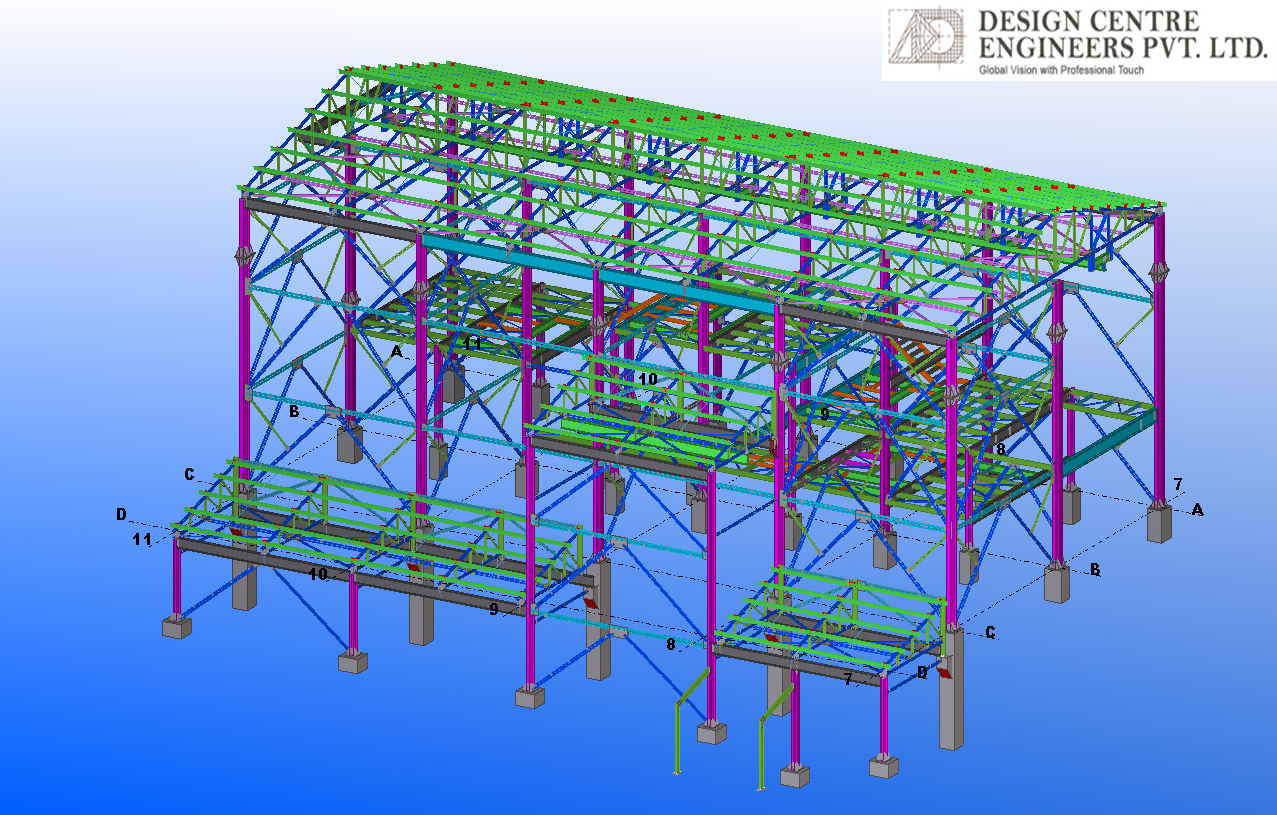Click grid number 10 along the rear grid line
This screenshot has width=1277, height=815.
[648, 379]
